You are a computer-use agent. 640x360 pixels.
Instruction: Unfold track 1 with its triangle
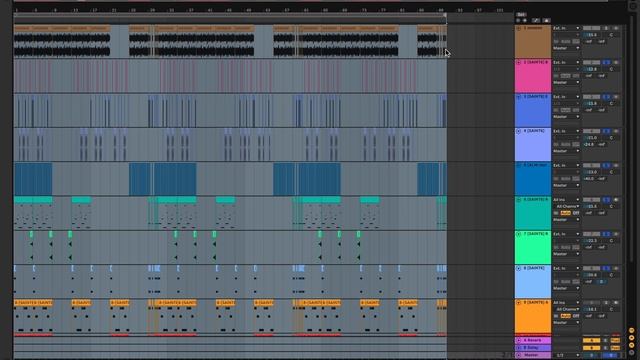click(x=519, y=28)
